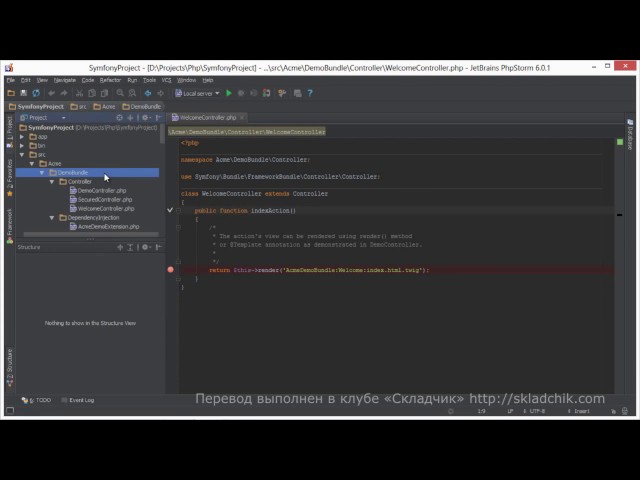Open AcmeDemoExtension.php in project tree

104,227
